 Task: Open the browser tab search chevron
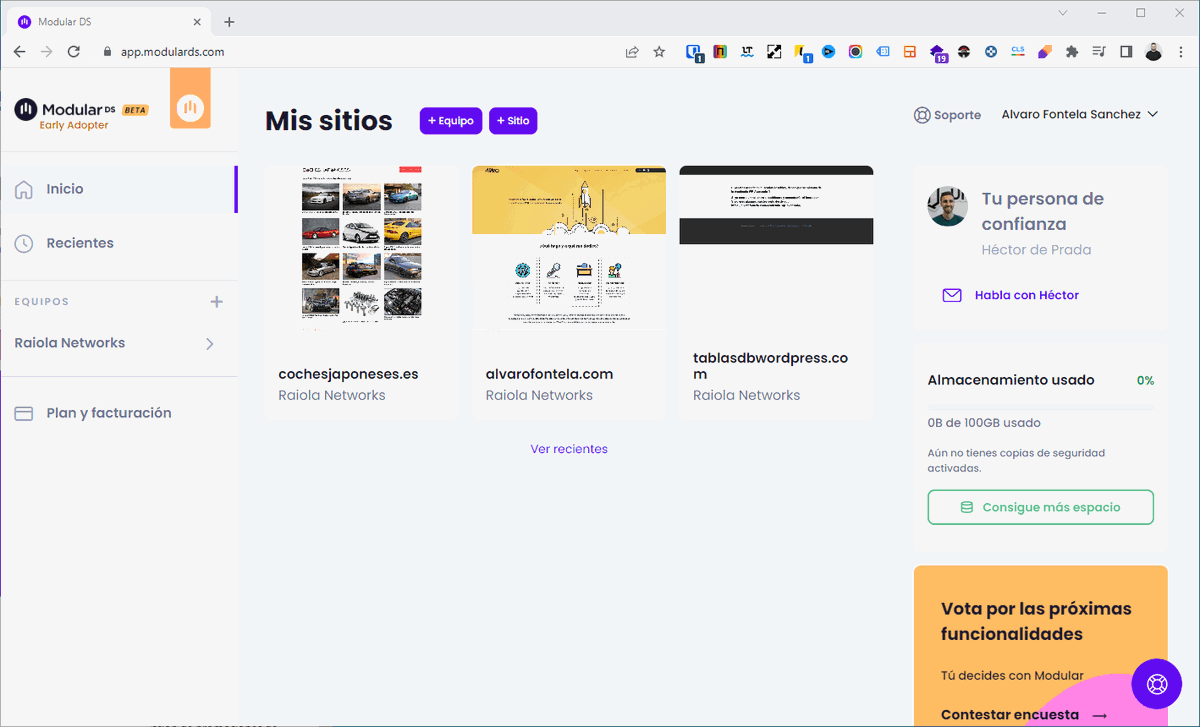pyautogui.click(x=1062, y=13)
